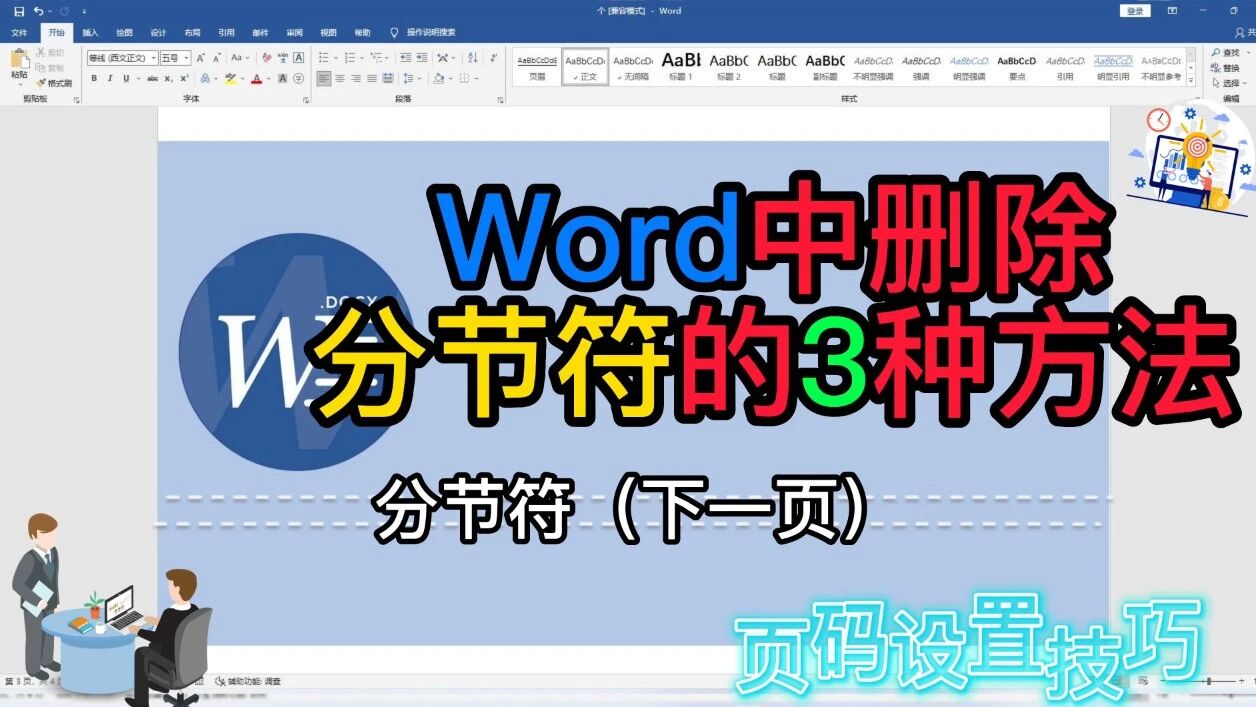Apply yellow text highlight color

tap(229, 79)
